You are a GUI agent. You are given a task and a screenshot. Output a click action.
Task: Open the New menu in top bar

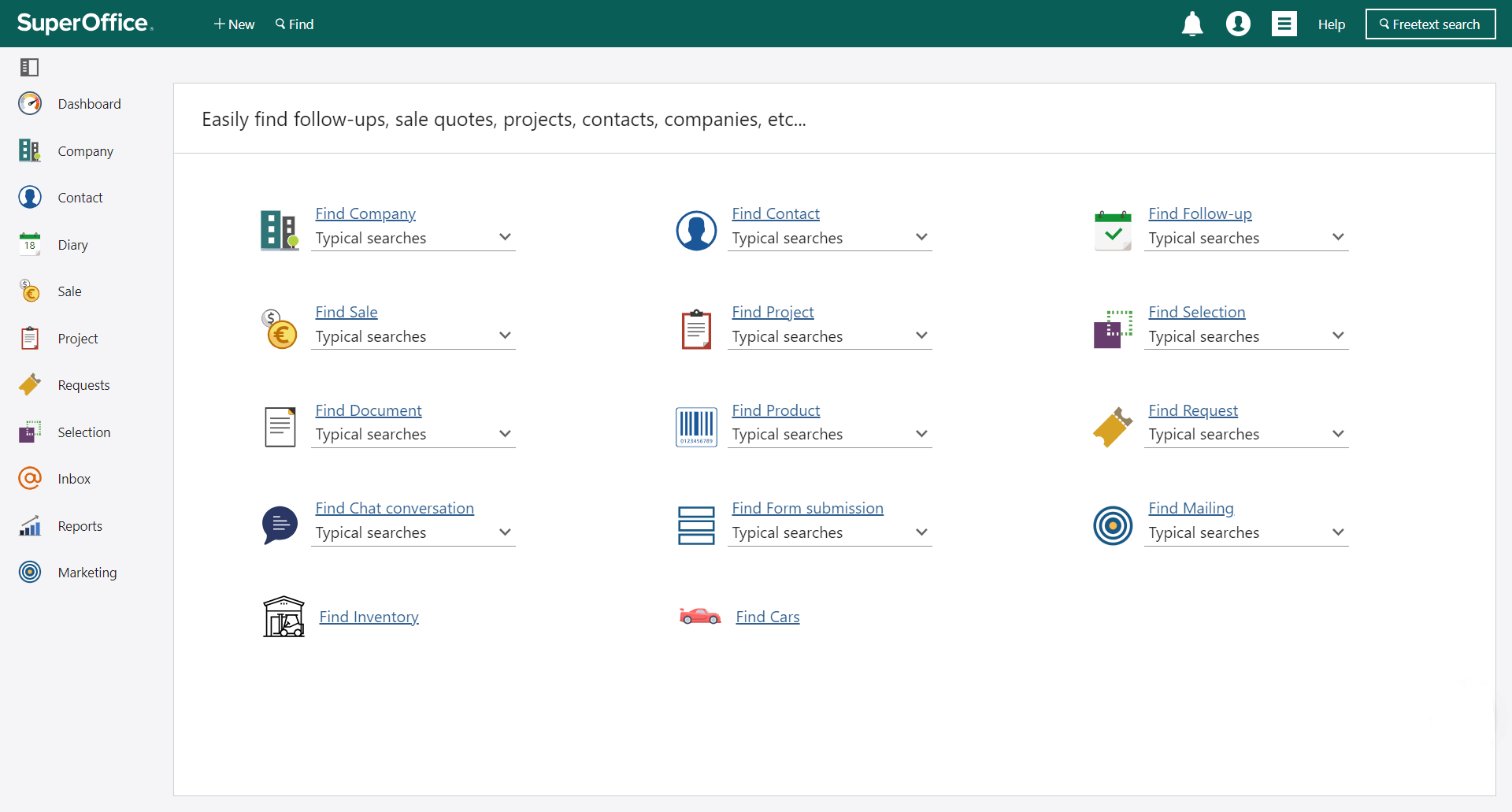point(234,24)
